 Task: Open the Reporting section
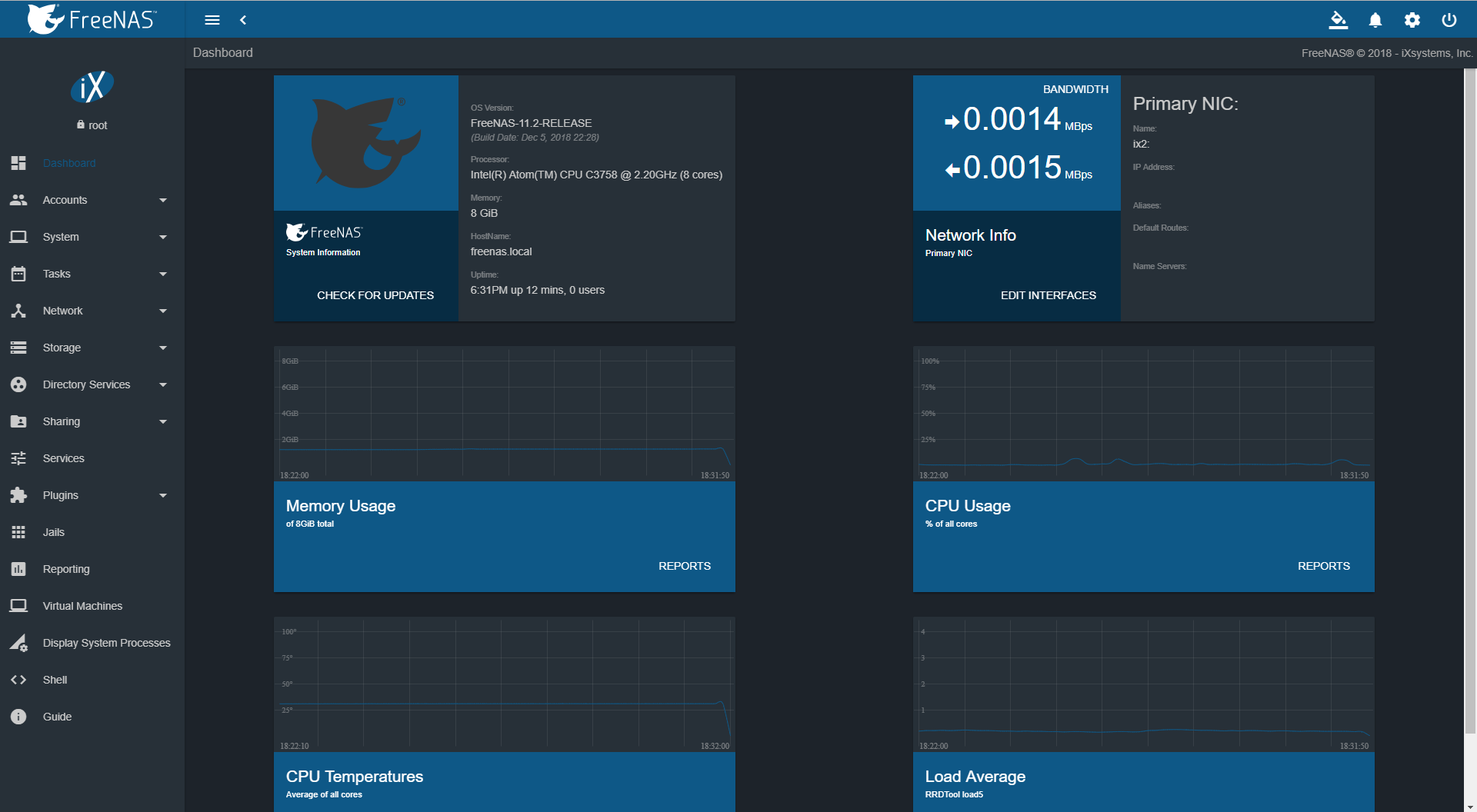click(92, 569)
